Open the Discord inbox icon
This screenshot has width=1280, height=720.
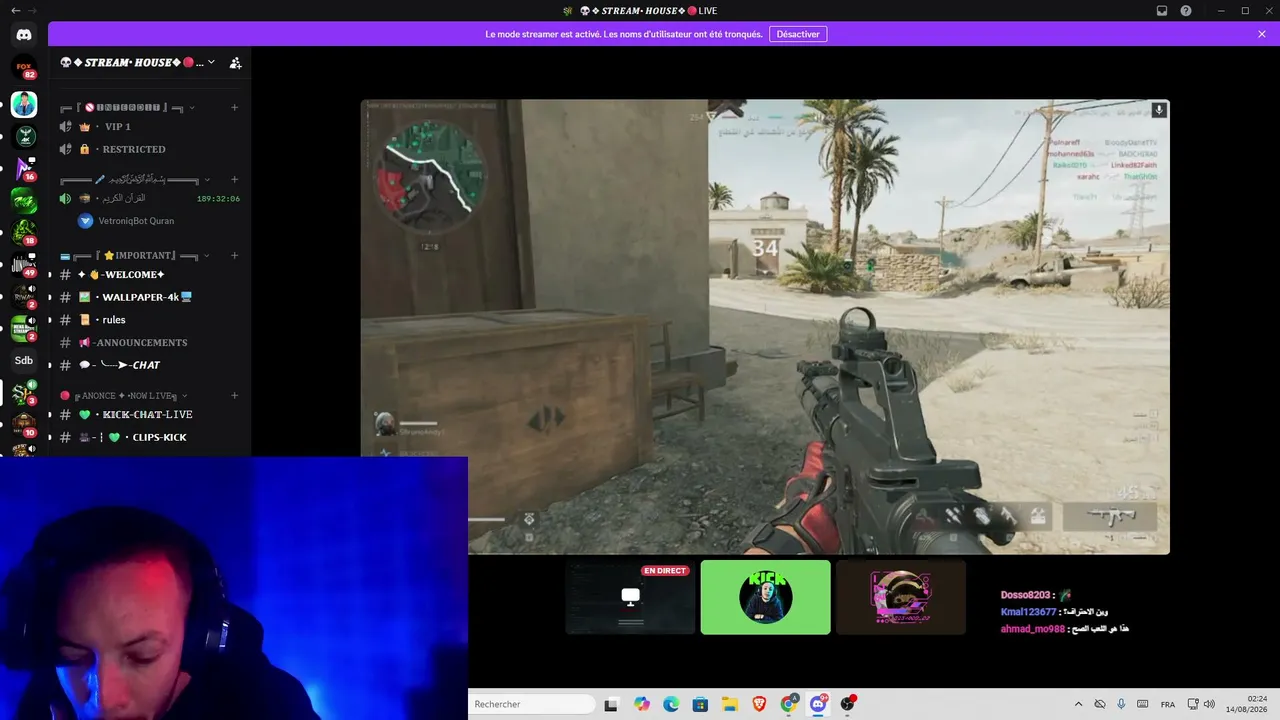pos(1162,11)
